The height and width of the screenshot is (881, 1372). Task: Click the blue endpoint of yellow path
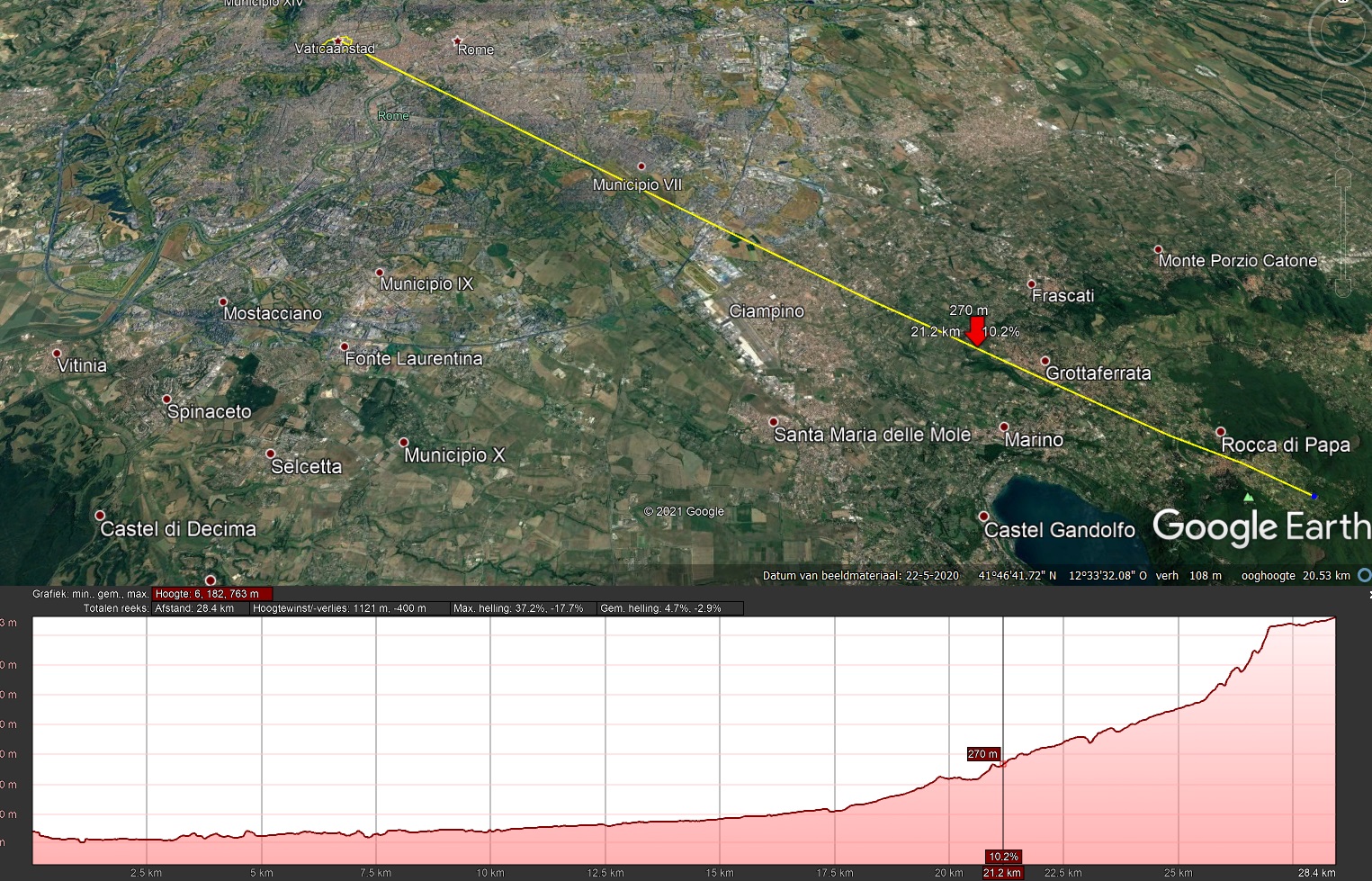pyautogui.click(x=1314, y=496)
